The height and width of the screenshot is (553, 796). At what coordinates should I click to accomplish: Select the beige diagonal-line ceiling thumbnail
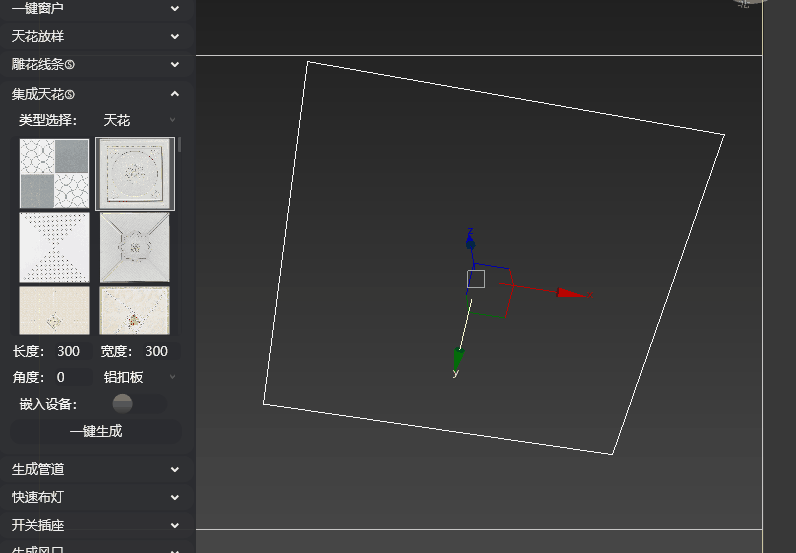[135, 310]
